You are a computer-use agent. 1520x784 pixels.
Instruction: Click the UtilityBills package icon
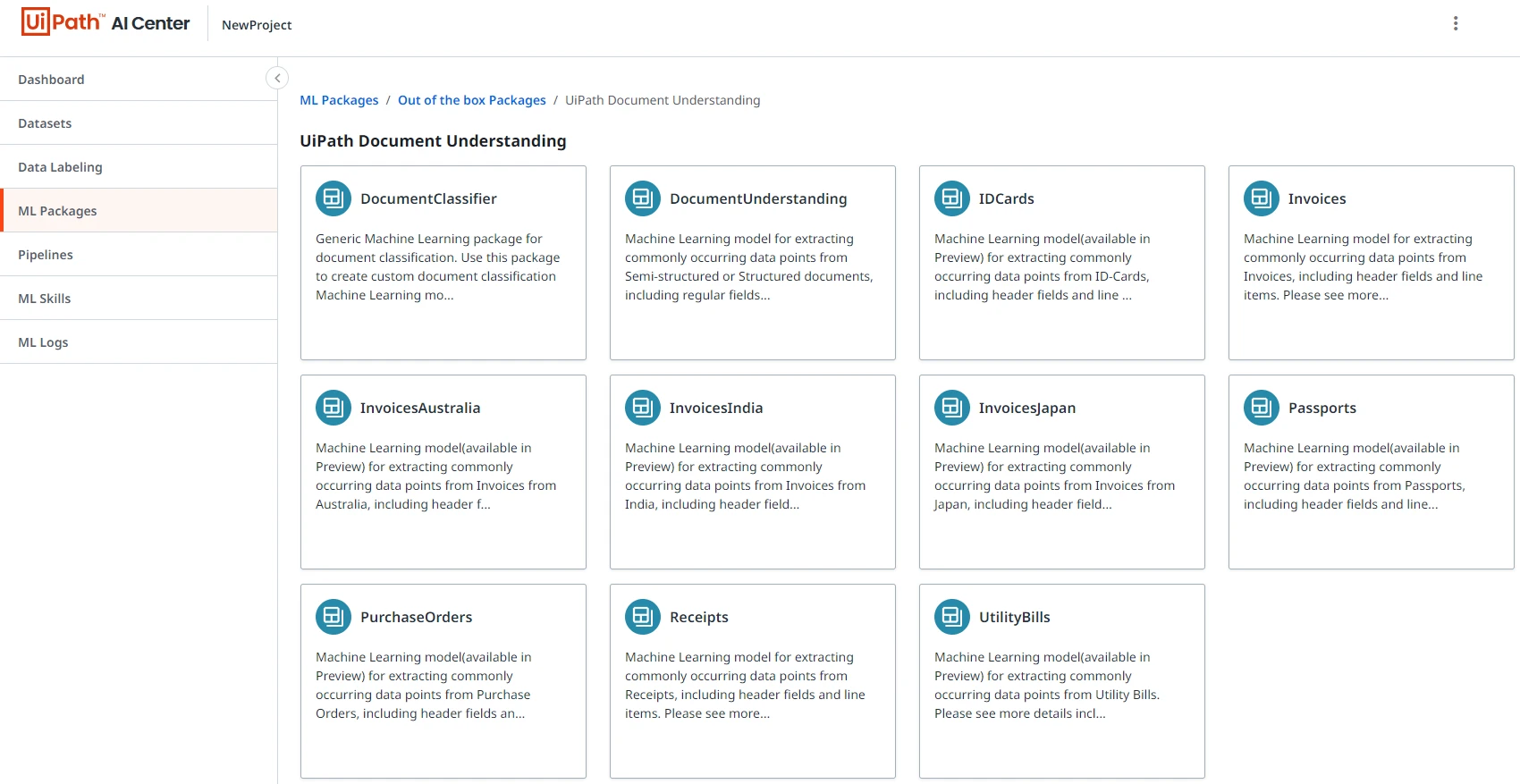tap(952, 617)
